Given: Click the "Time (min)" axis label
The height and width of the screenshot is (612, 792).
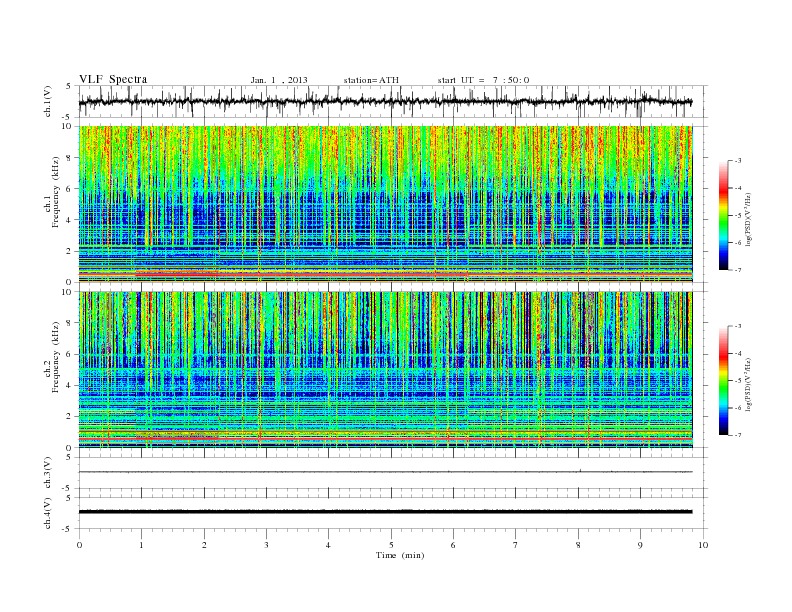Looking at the screenshot, I should point(400,555).
